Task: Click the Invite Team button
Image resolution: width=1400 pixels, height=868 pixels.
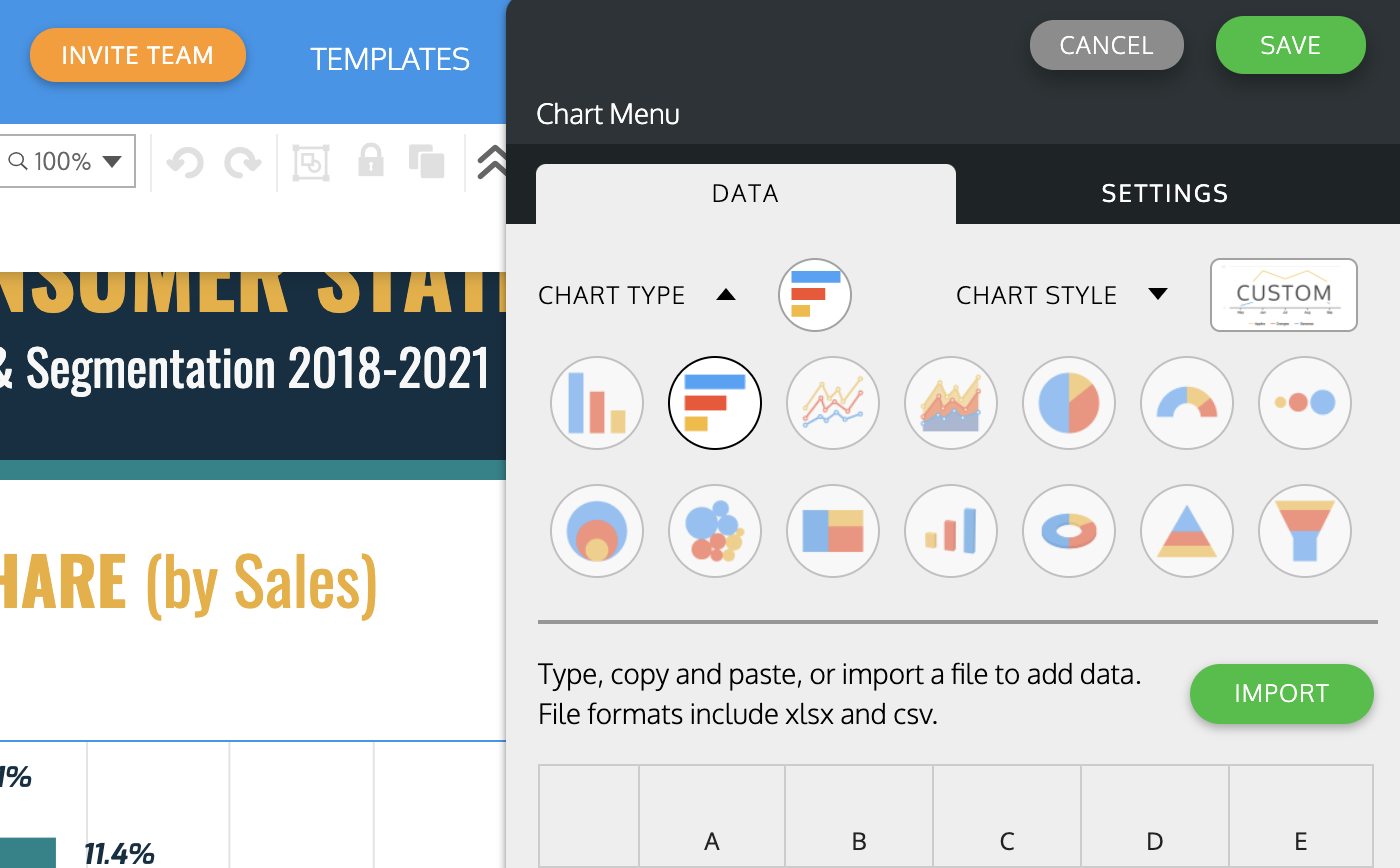Action: pos(138,55)
